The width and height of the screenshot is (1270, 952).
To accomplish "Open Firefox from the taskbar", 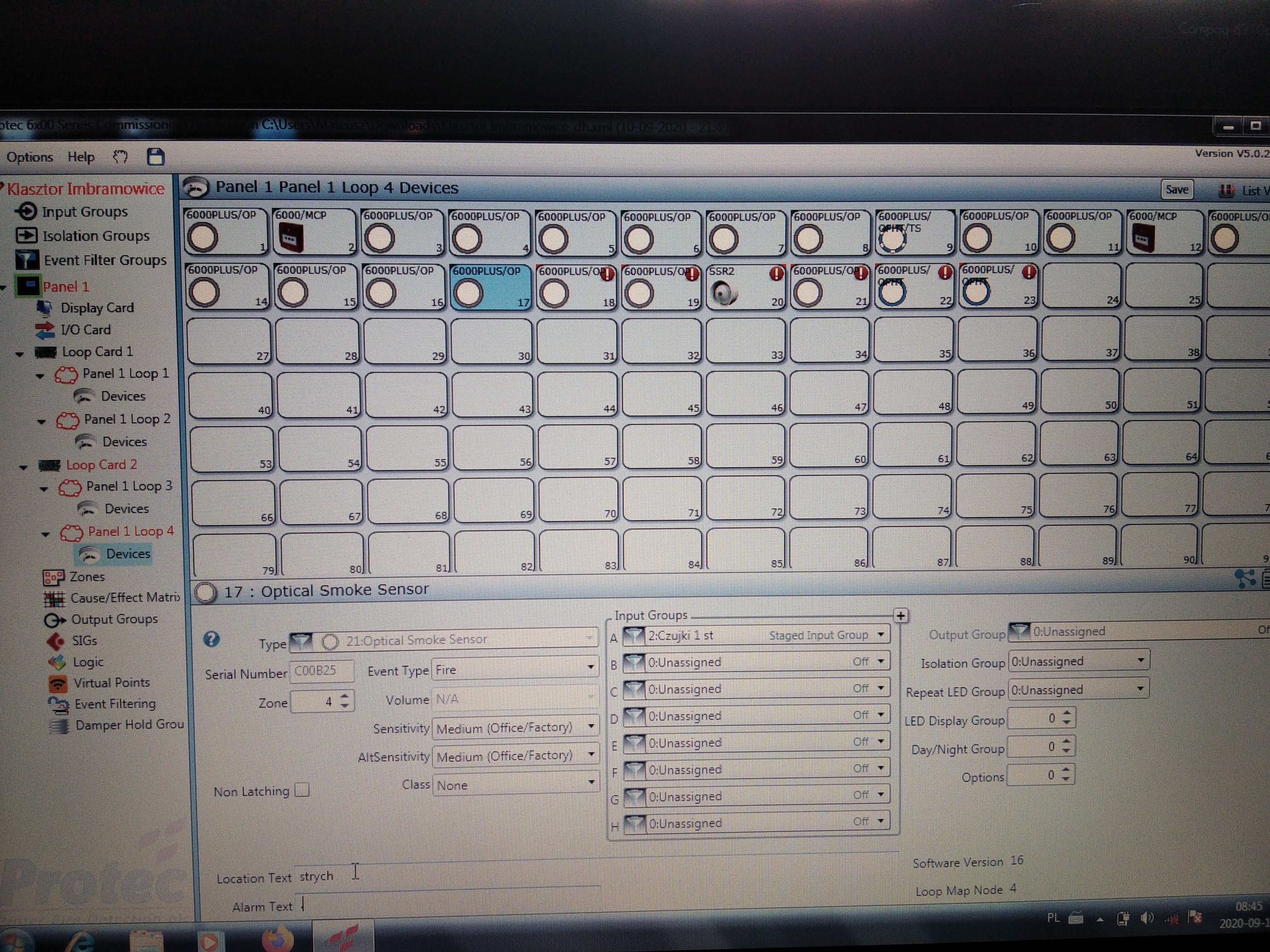I will click(277, 939).
